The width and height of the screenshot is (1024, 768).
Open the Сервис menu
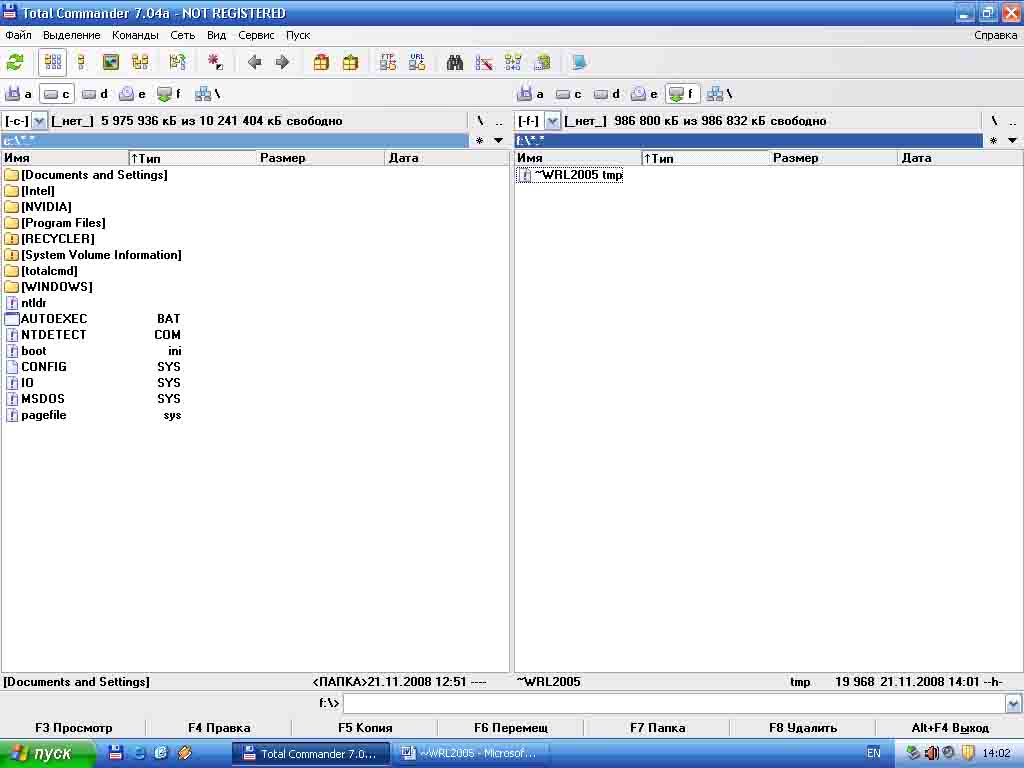[256, 35]
